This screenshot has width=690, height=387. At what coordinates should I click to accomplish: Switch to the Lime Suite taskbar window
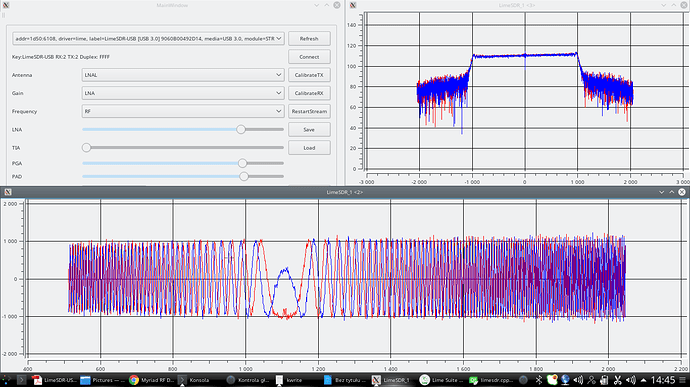click(x=441, y=380)
